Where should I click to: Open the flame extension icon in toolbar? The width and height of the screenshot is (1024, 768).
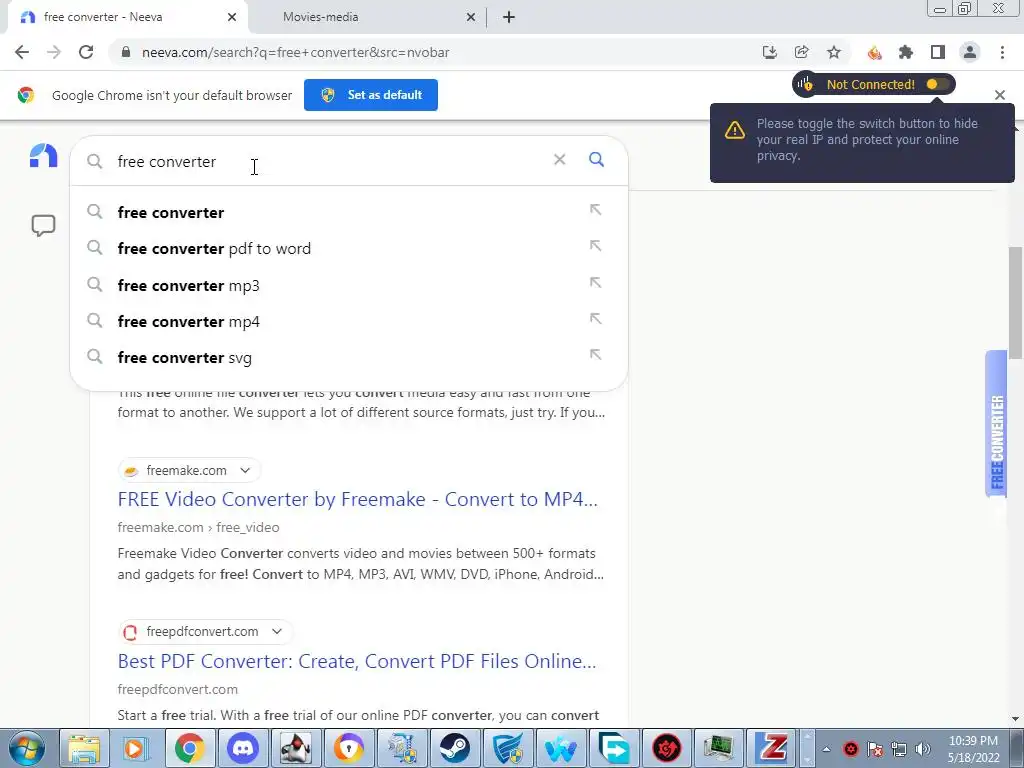click(x=874, y=52)
